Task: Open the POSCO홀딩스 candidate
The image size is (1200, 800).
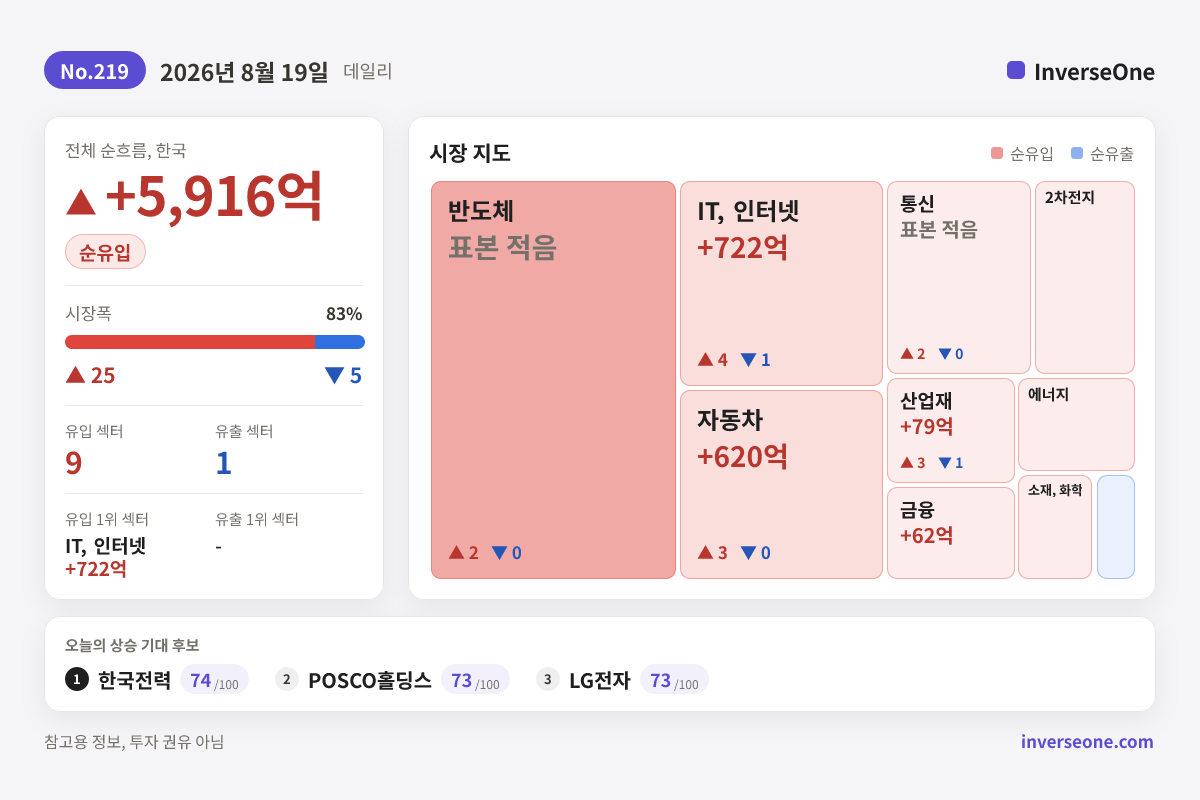Action: 370,680
